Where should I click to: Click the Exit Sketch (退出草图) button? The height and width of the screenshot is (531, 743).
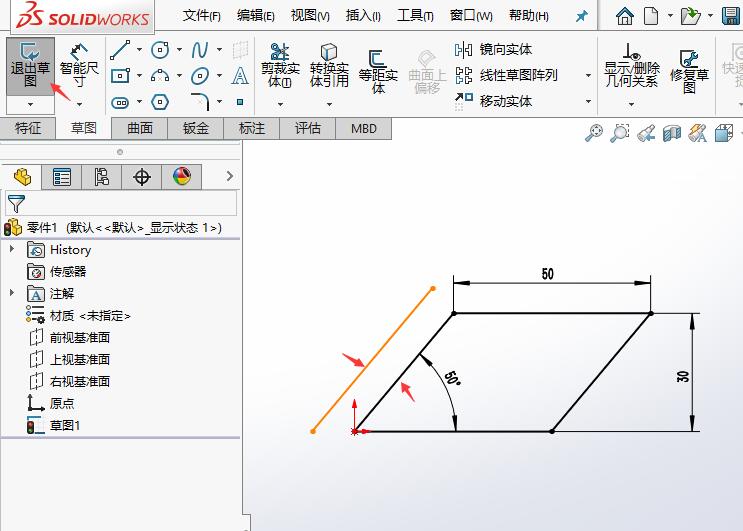30,66
